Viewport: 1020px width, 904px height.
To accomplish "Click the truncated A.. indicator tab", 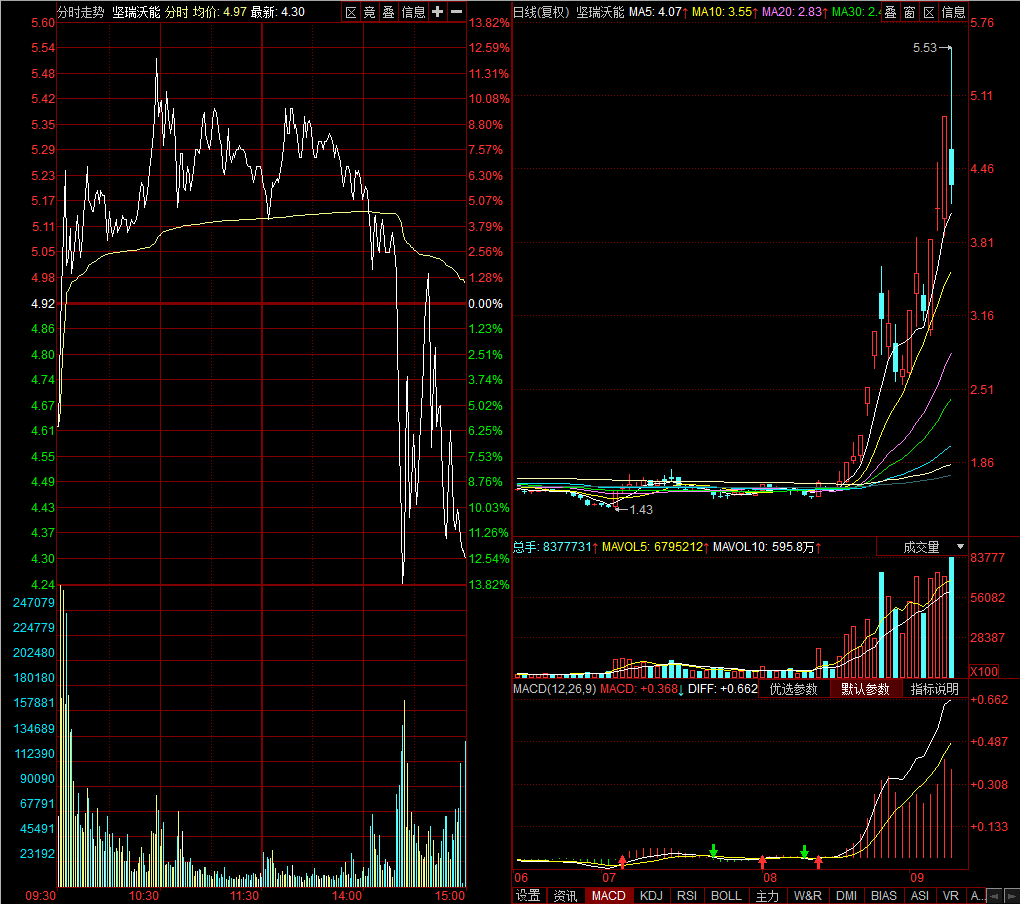I will 977,896.
